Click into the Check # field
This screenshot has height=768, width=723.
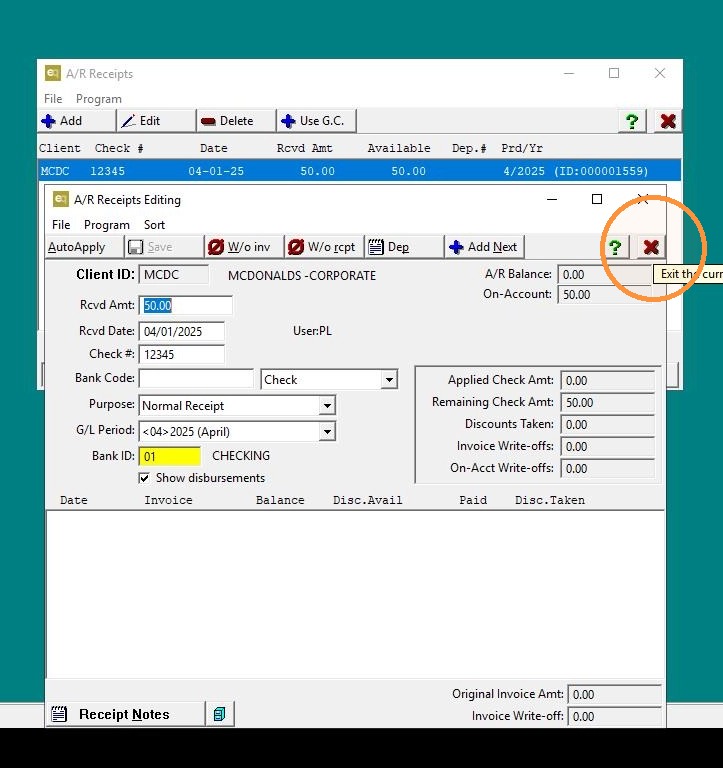click(x=182, y=355)
